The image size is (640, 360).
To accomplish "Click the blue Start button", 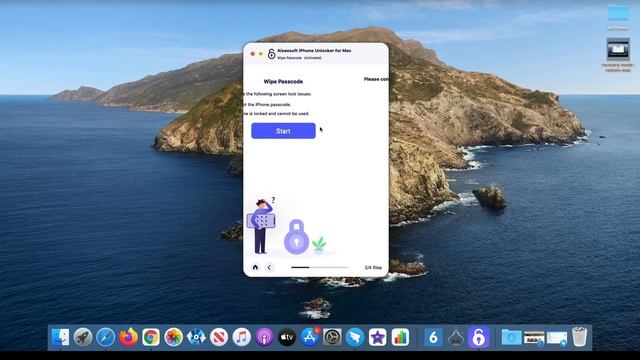I will coord(283,131).
